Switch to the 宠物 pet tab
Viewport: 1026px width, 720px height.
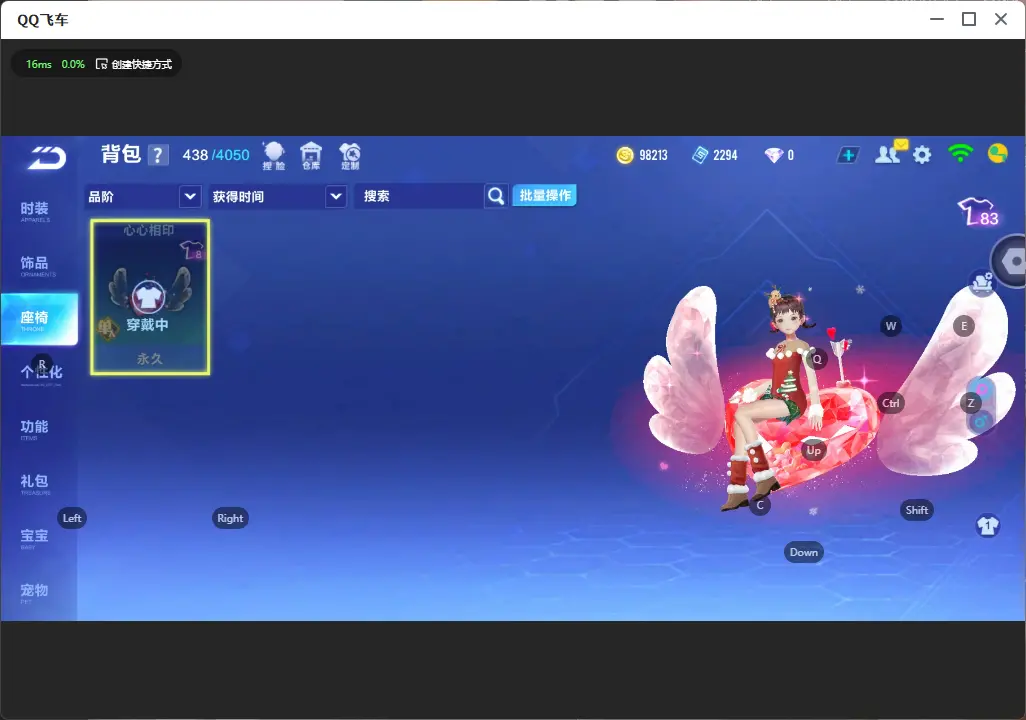pyautogui.click(x=34, y=592)
